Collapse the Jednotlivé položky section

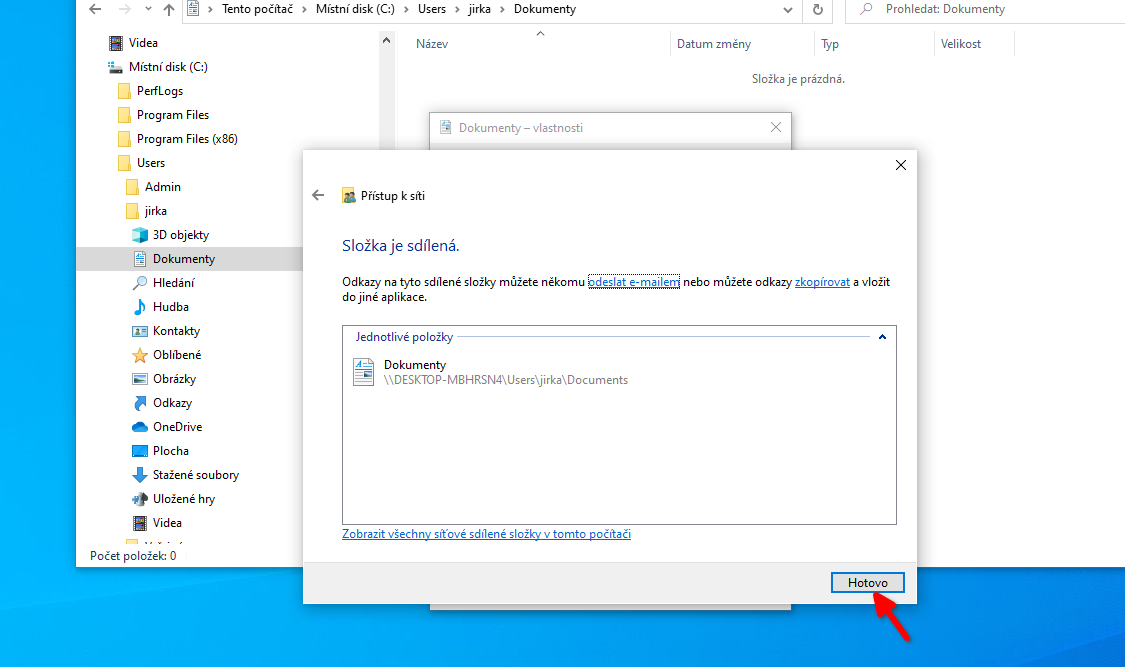click(882, 337)
